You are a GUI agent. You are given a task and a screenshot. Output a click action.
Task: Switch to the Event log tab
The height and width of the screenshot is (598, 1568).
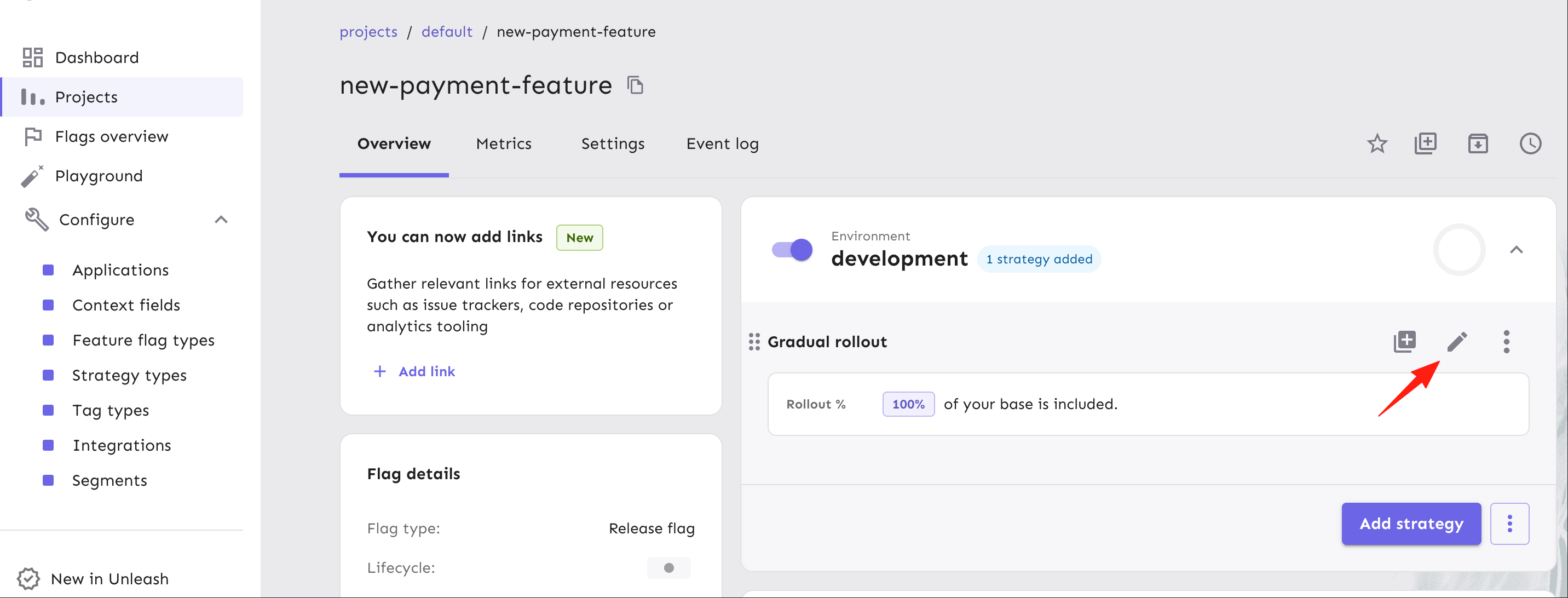point(722,143)
